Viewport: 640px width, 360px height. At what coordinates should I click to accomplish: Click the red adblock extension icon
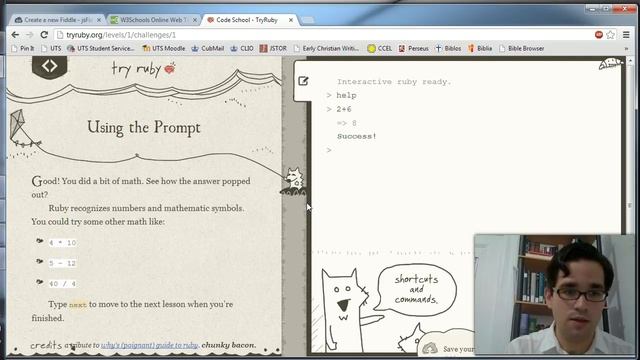point(599,35)
